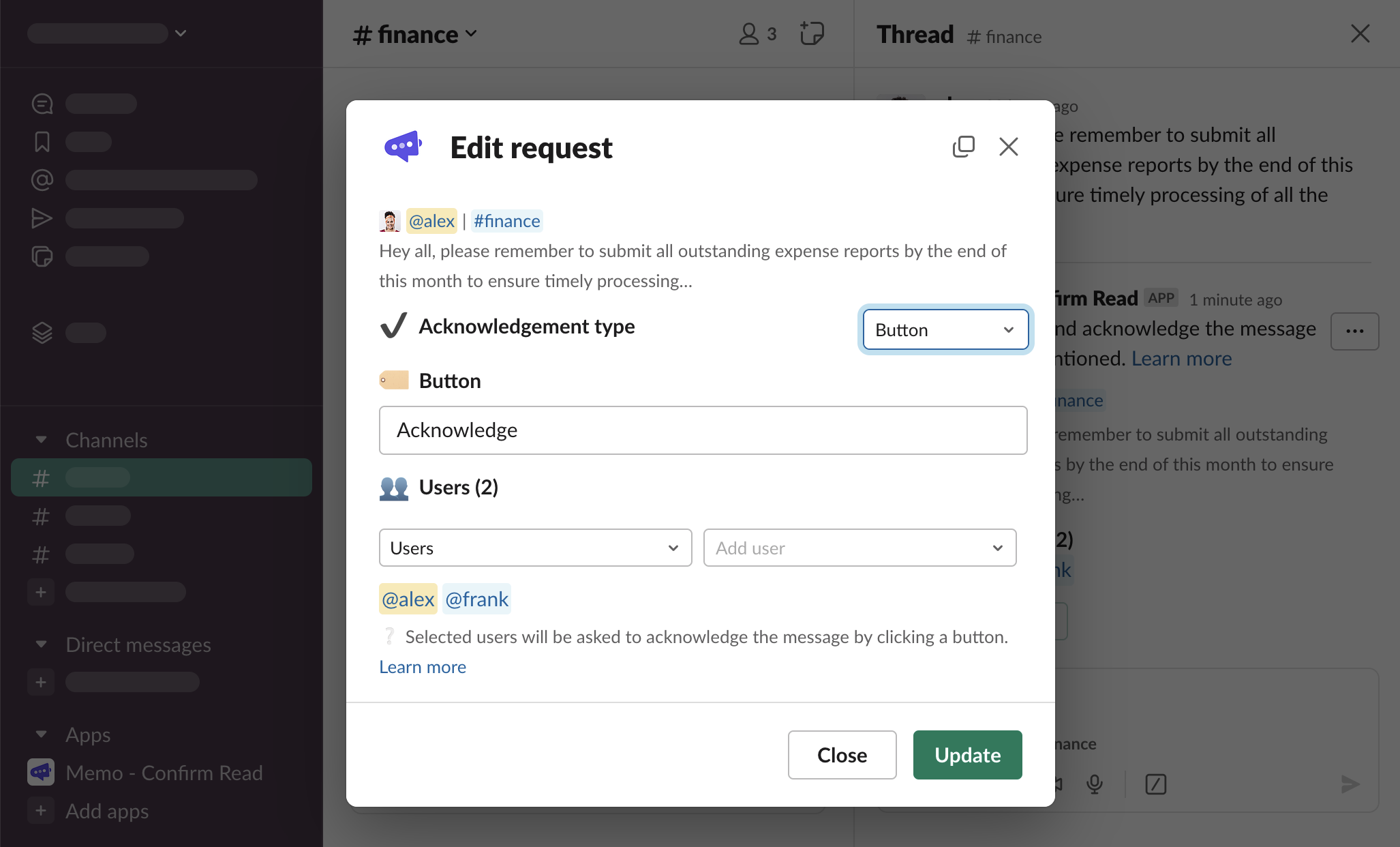This screenshot has height=847, width=1400.
Task: Click the Acknowledge button label field
Action: click(702, 430)
